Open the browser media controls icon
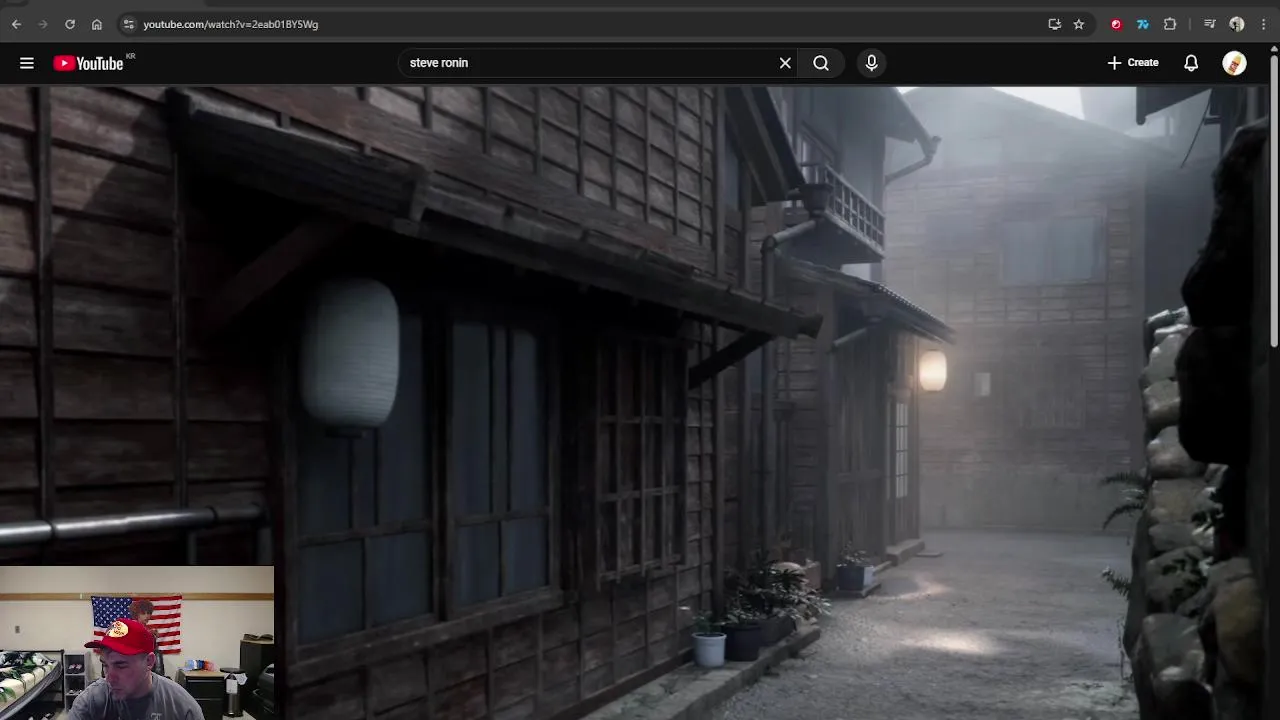Image resolution: width=1280 pixels, height=720 pixels. 1210,24
